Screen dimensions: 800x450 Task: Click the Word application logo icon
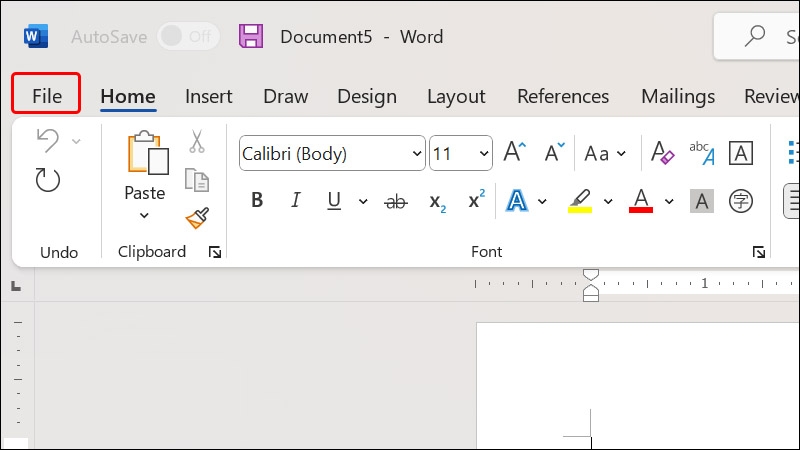36,36
